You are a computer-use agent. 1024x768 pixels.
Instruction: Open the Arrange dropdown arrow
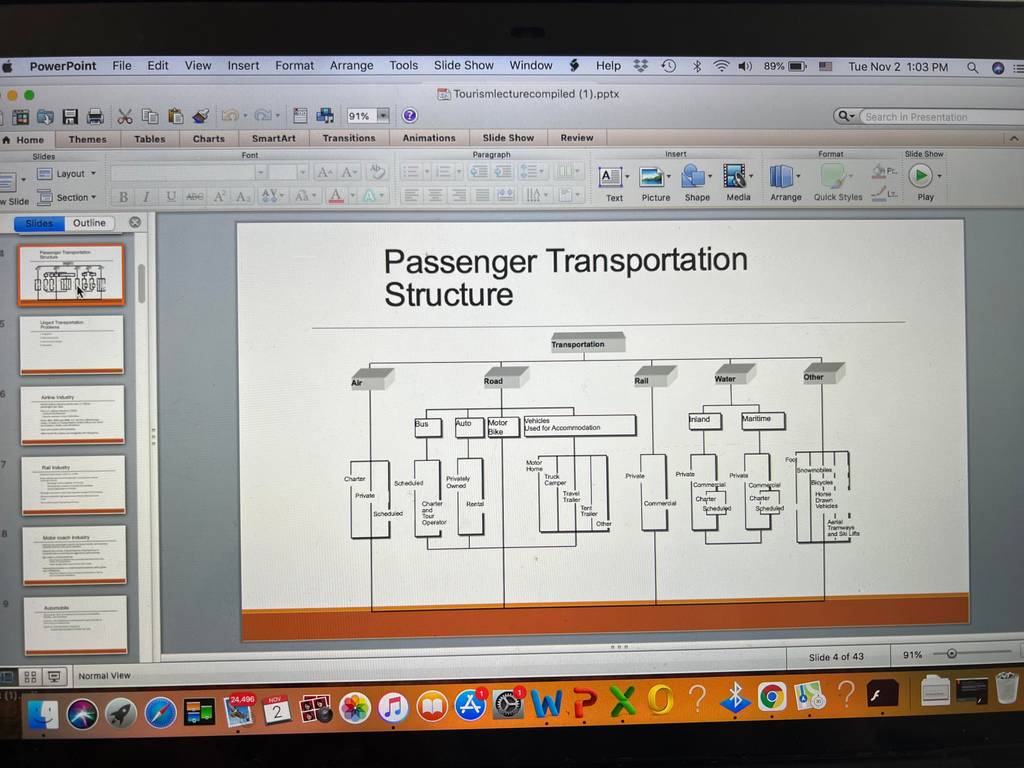pos(798,176)
